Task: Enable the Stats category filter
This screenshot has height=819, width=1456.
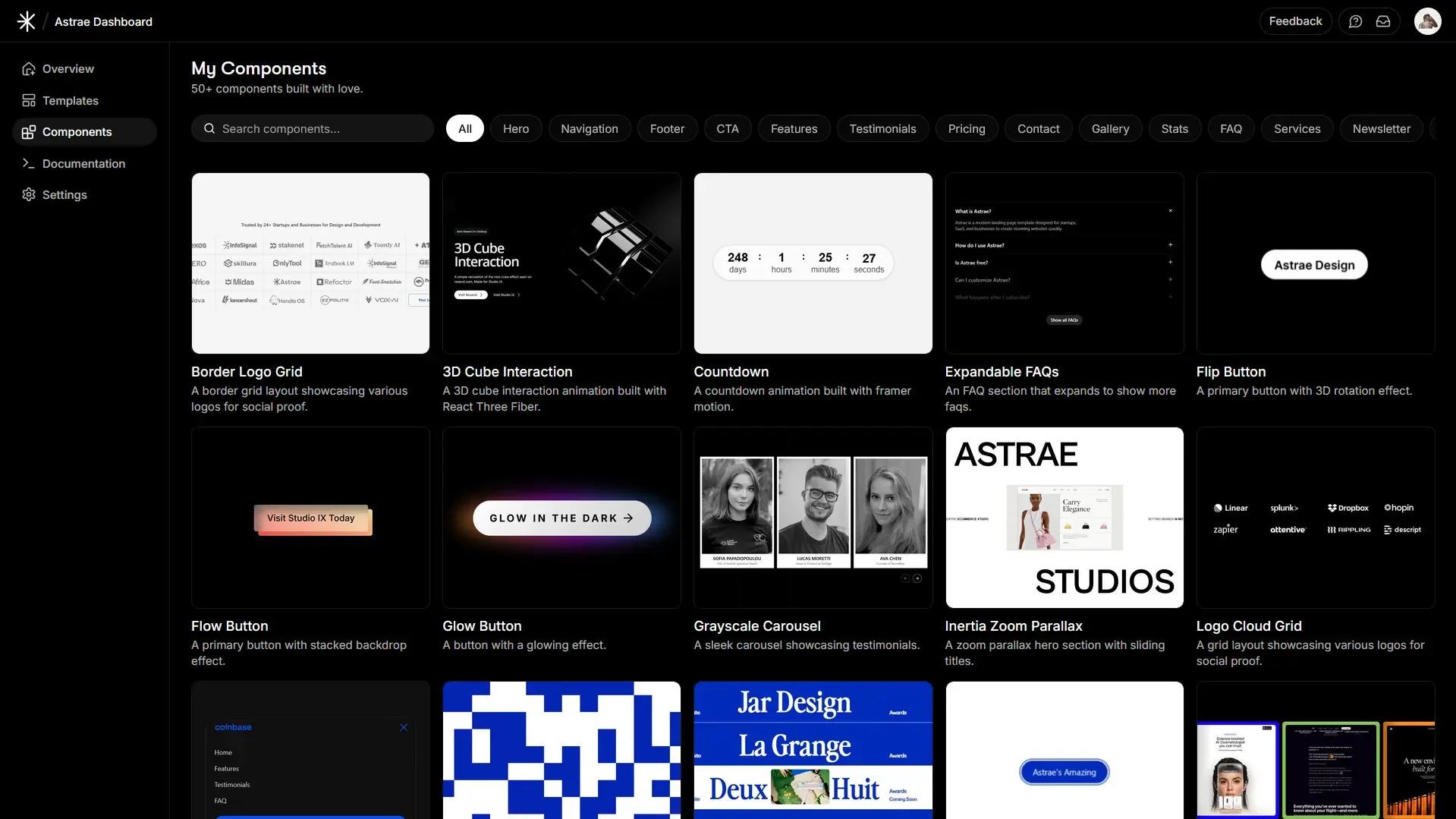Action: (1175, 128)
